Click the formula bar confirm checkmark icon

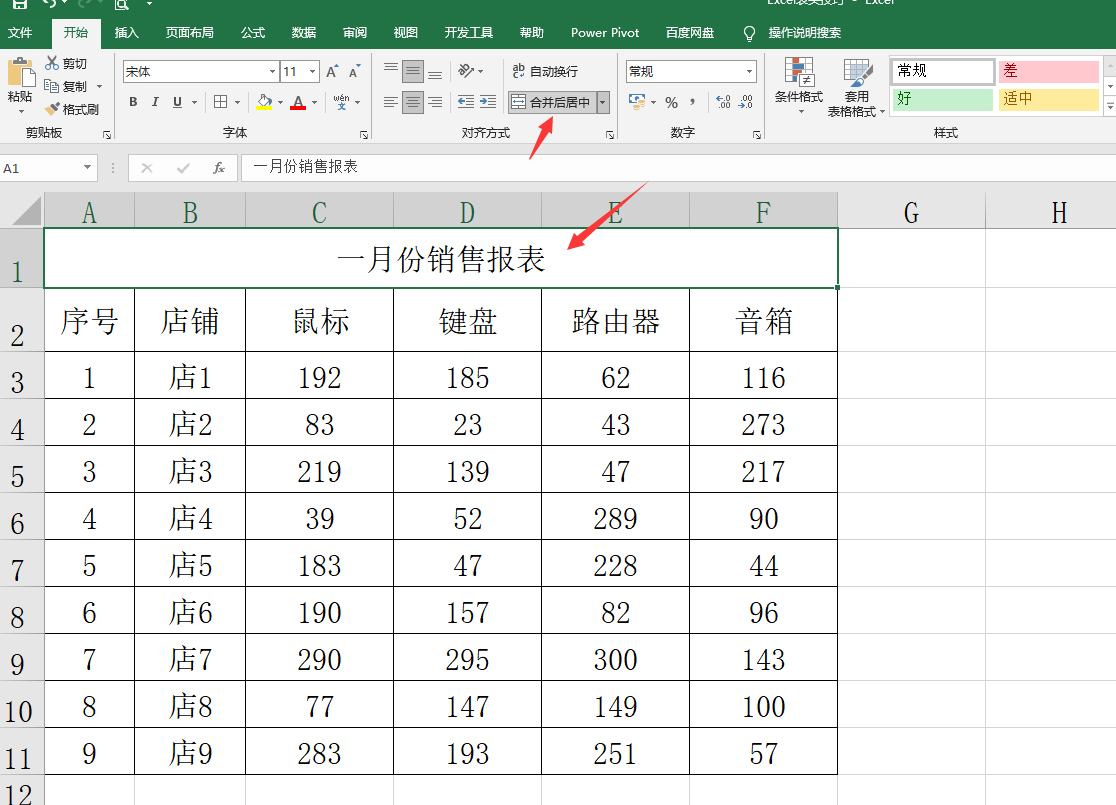[x=183, y=168]
